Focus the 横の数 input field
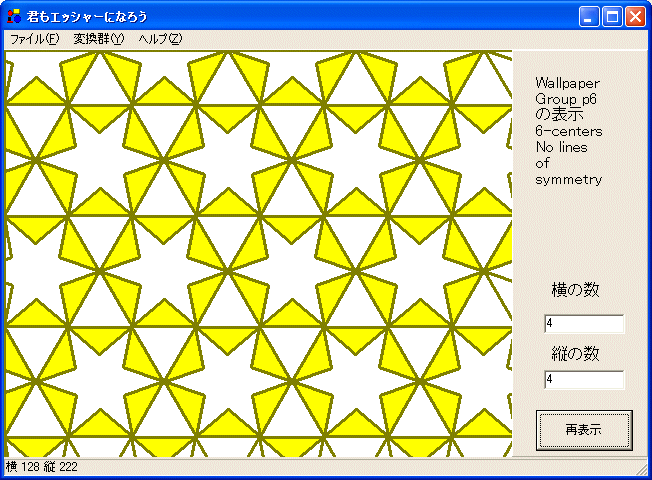652x480 pixels. click(584, 324)
